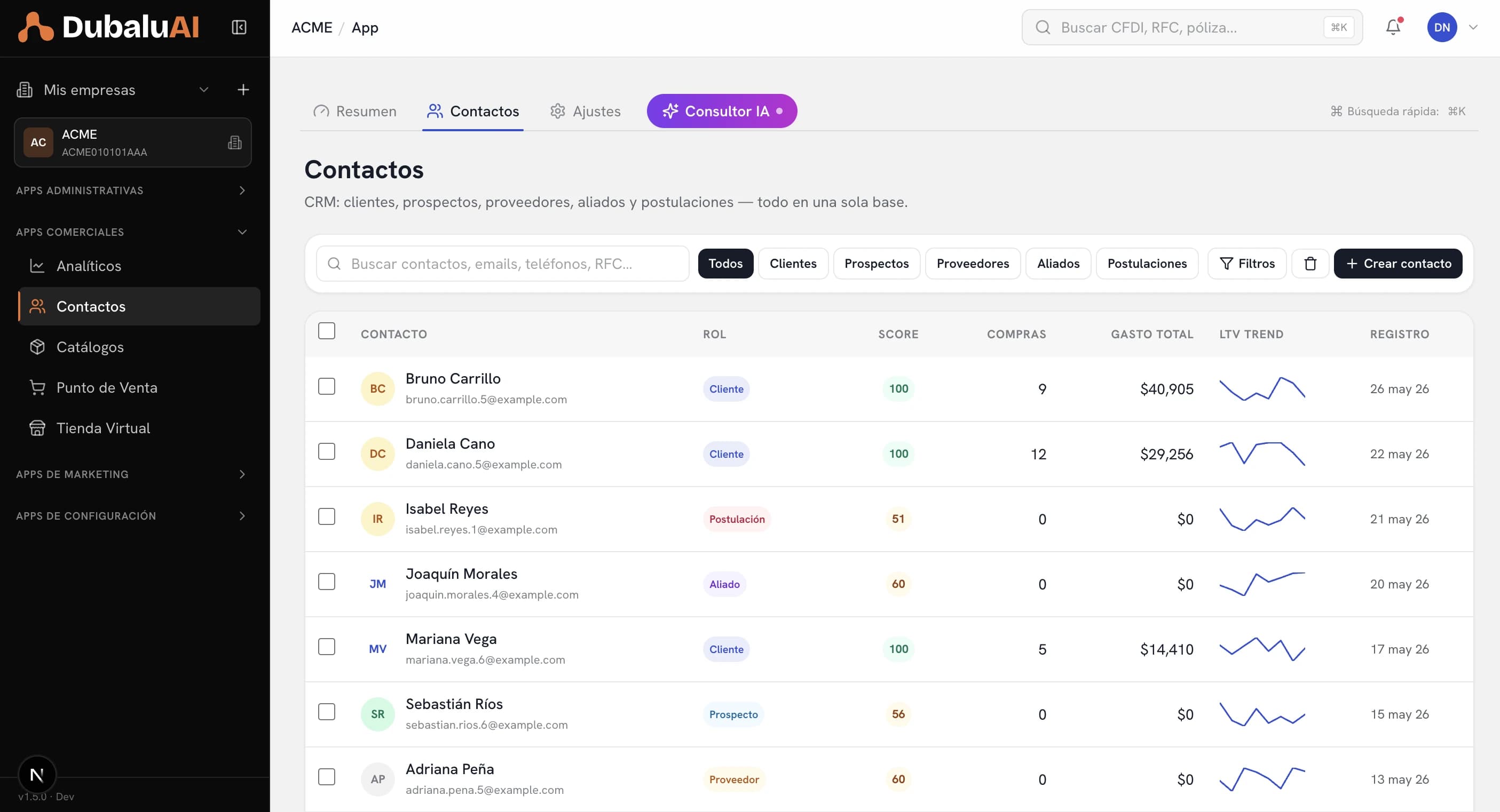
Task: Click Adriana Peña's AP avatar
Action: [x=377, y=779]
